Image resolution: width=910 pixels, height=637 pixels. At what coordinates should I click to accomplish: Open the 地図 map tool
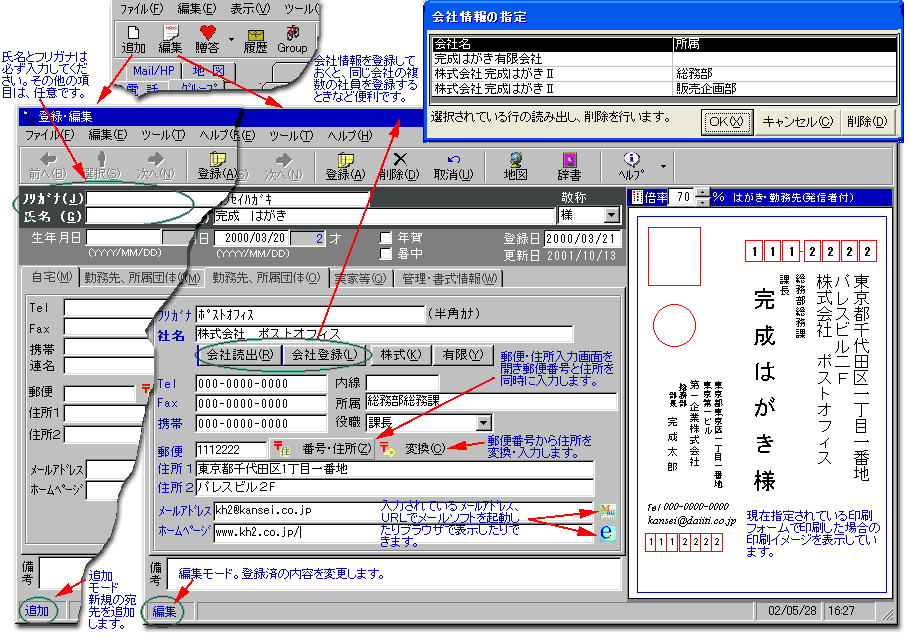click(515, 166)
